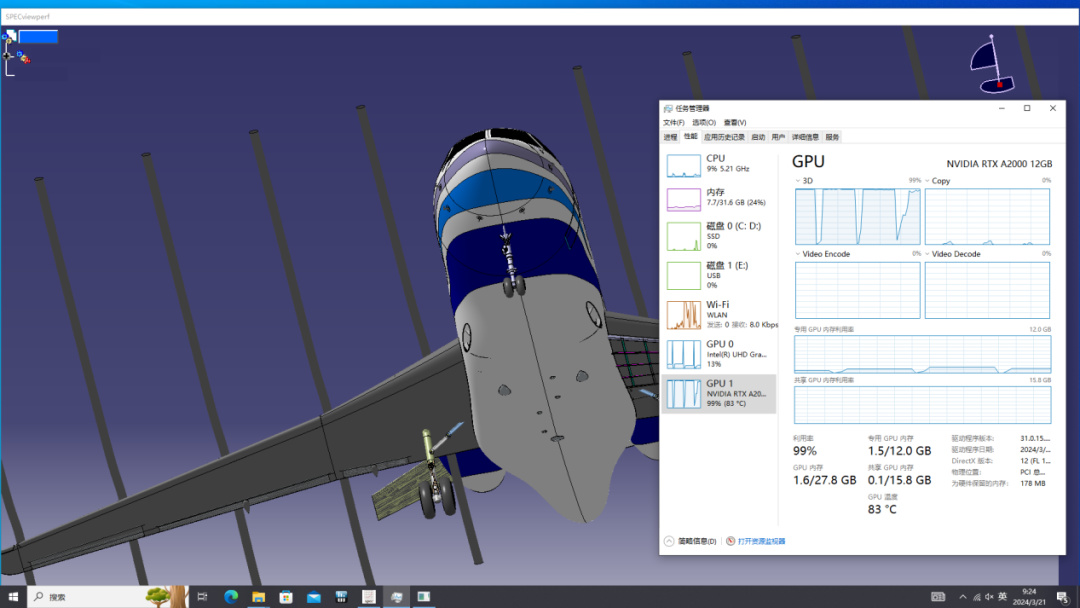Select GPU 0 Intel UHD Graphics item
The image size is (1080, 608).
719,353
